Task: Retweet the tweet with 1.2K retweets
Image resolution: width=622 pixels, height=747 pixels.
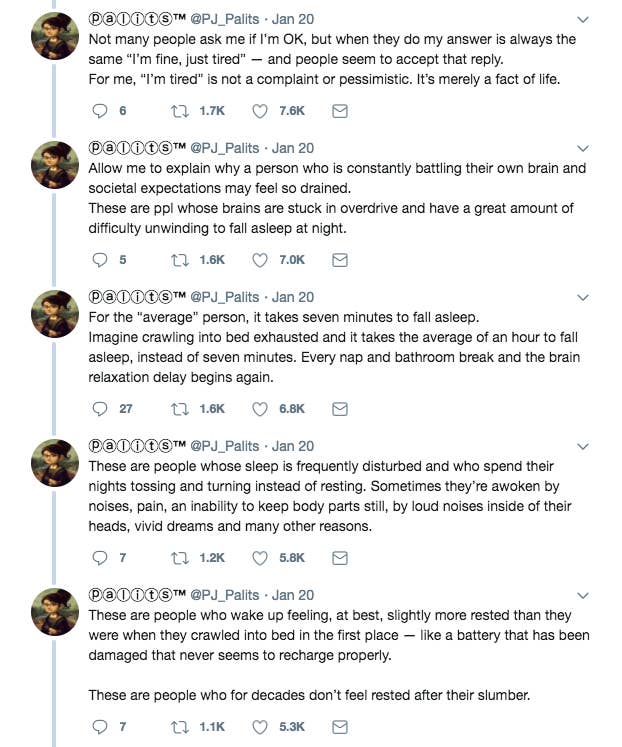Action: click(180, 558)
